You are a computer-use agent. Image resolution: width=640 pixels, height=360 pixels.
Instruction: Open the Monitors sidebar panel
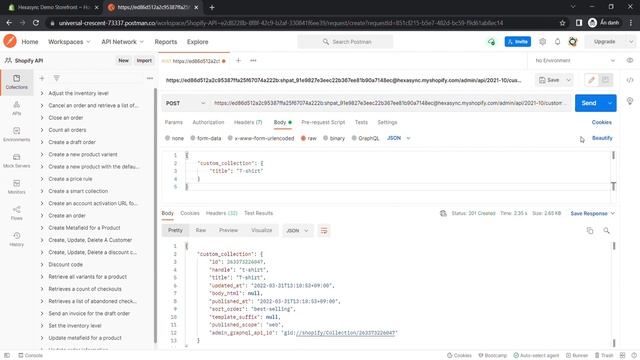point(16,187)
